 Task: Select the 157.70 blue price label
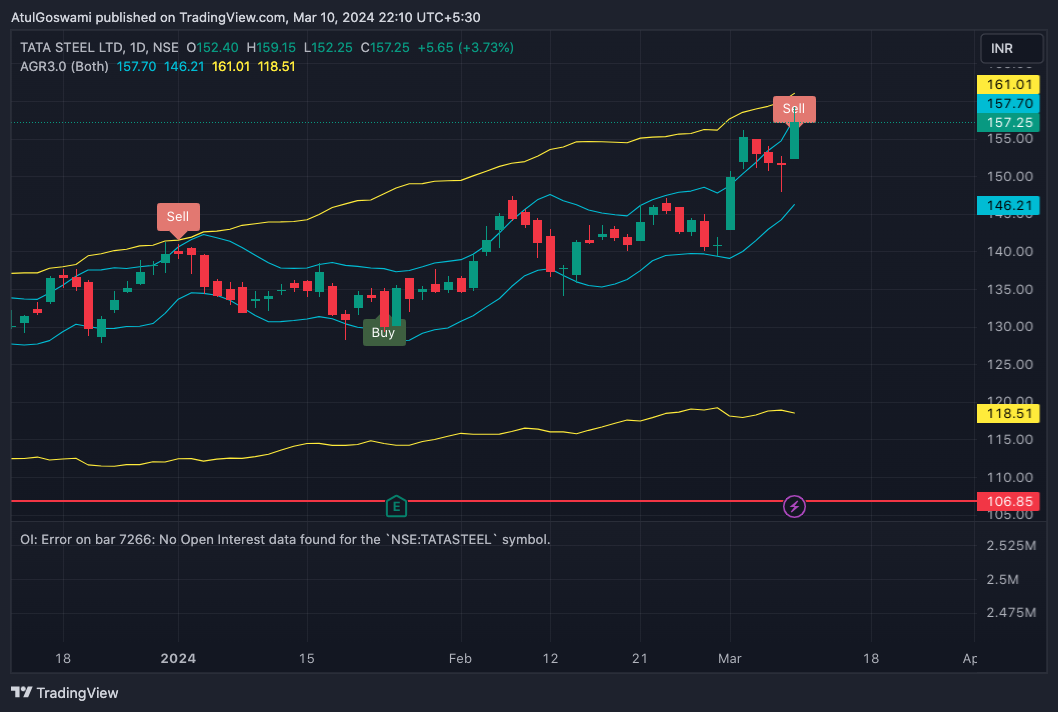click(1009, 103)
